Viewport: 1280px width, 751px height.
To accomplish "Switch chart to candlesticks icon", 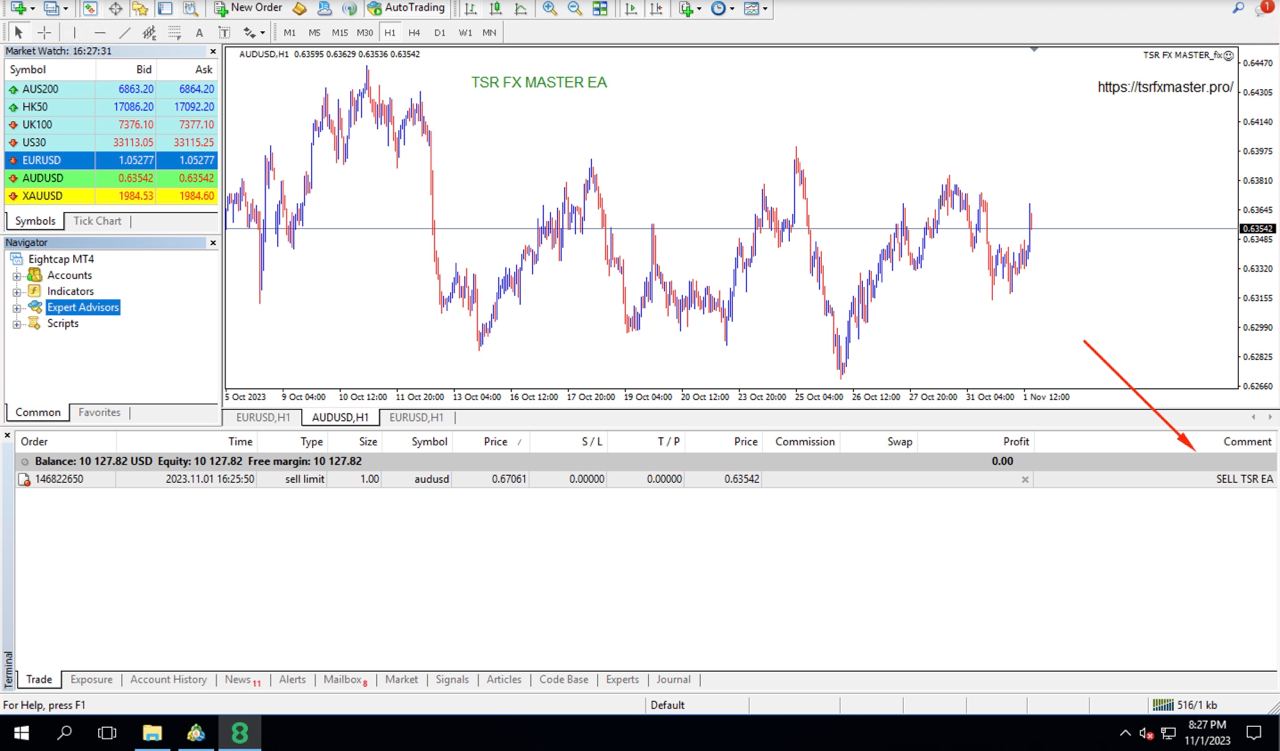I will pyautogui.click(x=496, y=8).
